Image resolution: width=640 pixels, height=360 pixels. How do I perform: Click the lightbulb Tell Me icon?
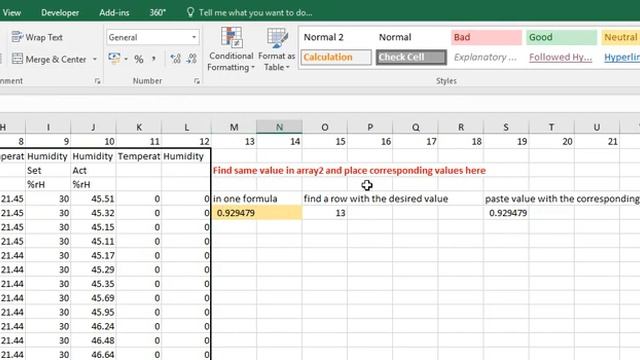[x=190, y=12]
